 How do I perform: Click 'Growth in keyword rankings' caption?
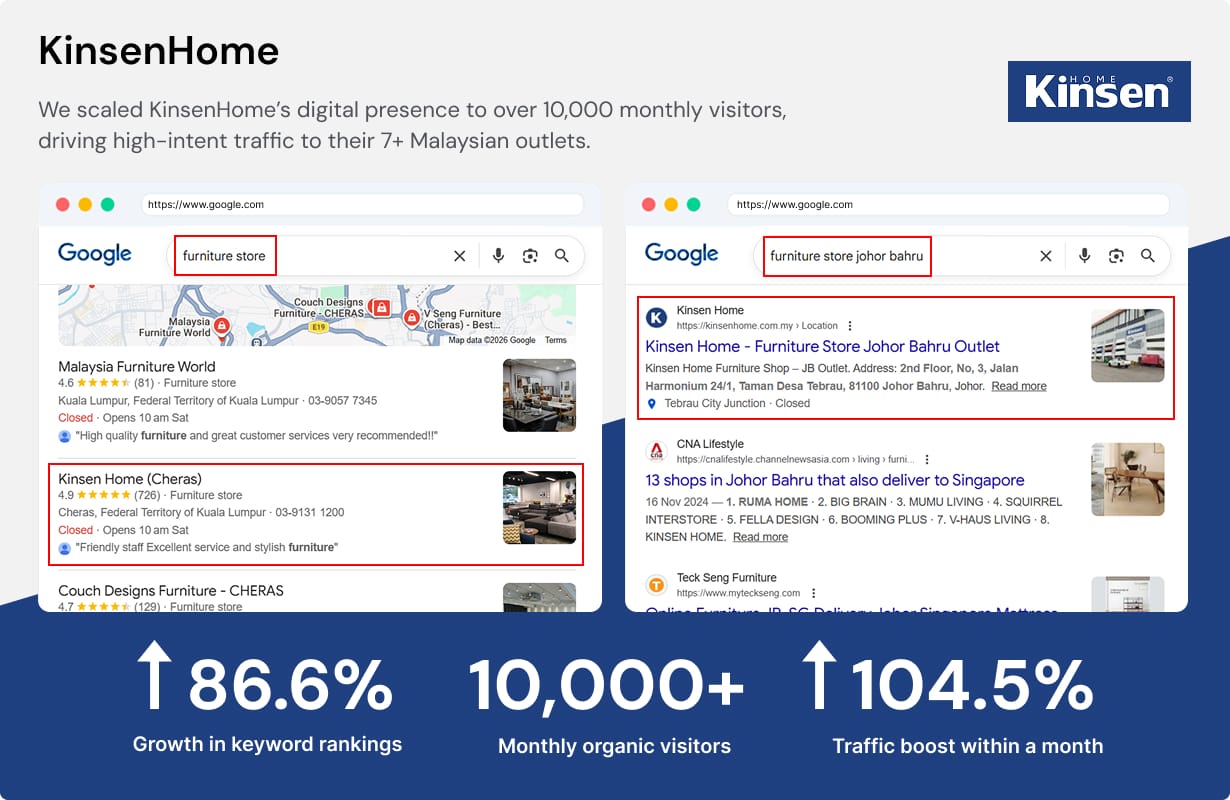click(x=267, y=744)
